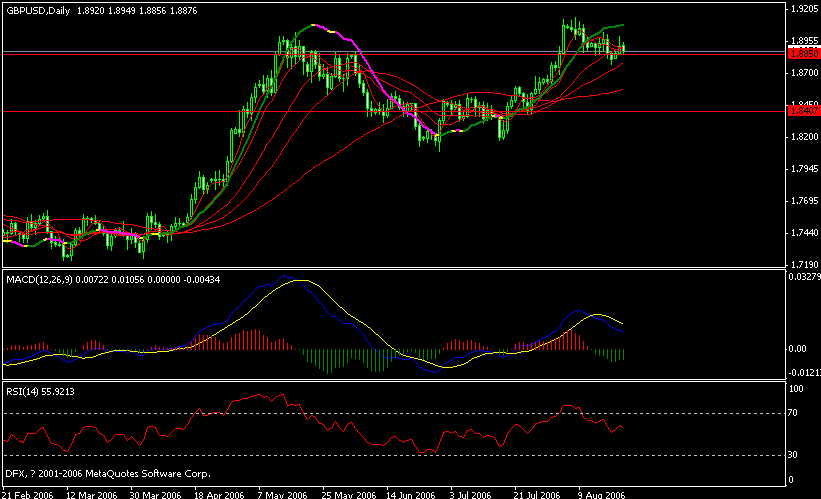This screenshot has width=821, height=499.
Task: Click the 1.7945 price scale label
Action: (x=804, y=169)
